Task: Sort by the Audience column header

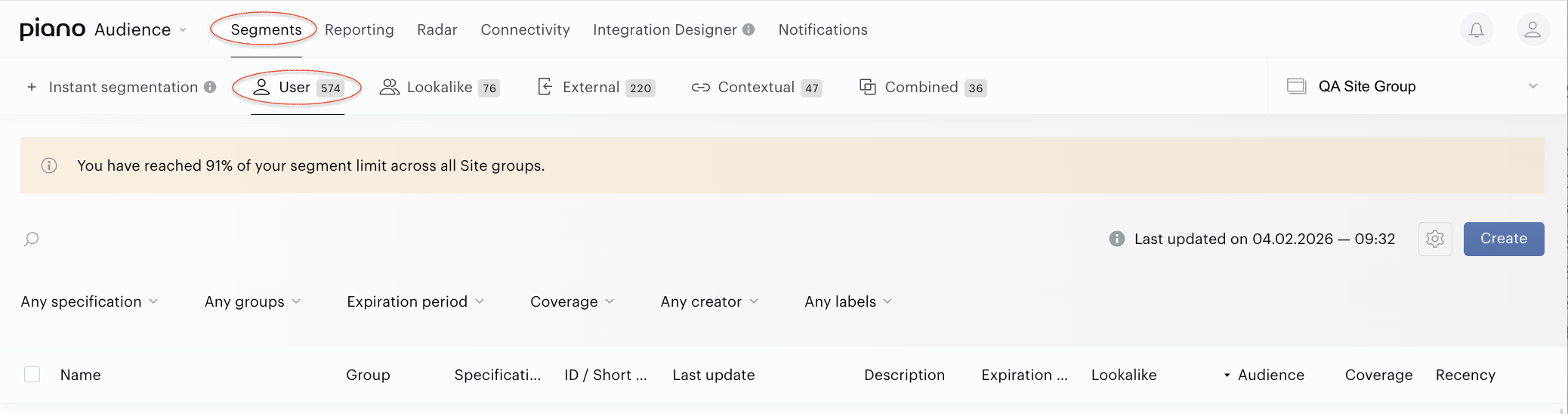Action: click(x=1271, y=375)
